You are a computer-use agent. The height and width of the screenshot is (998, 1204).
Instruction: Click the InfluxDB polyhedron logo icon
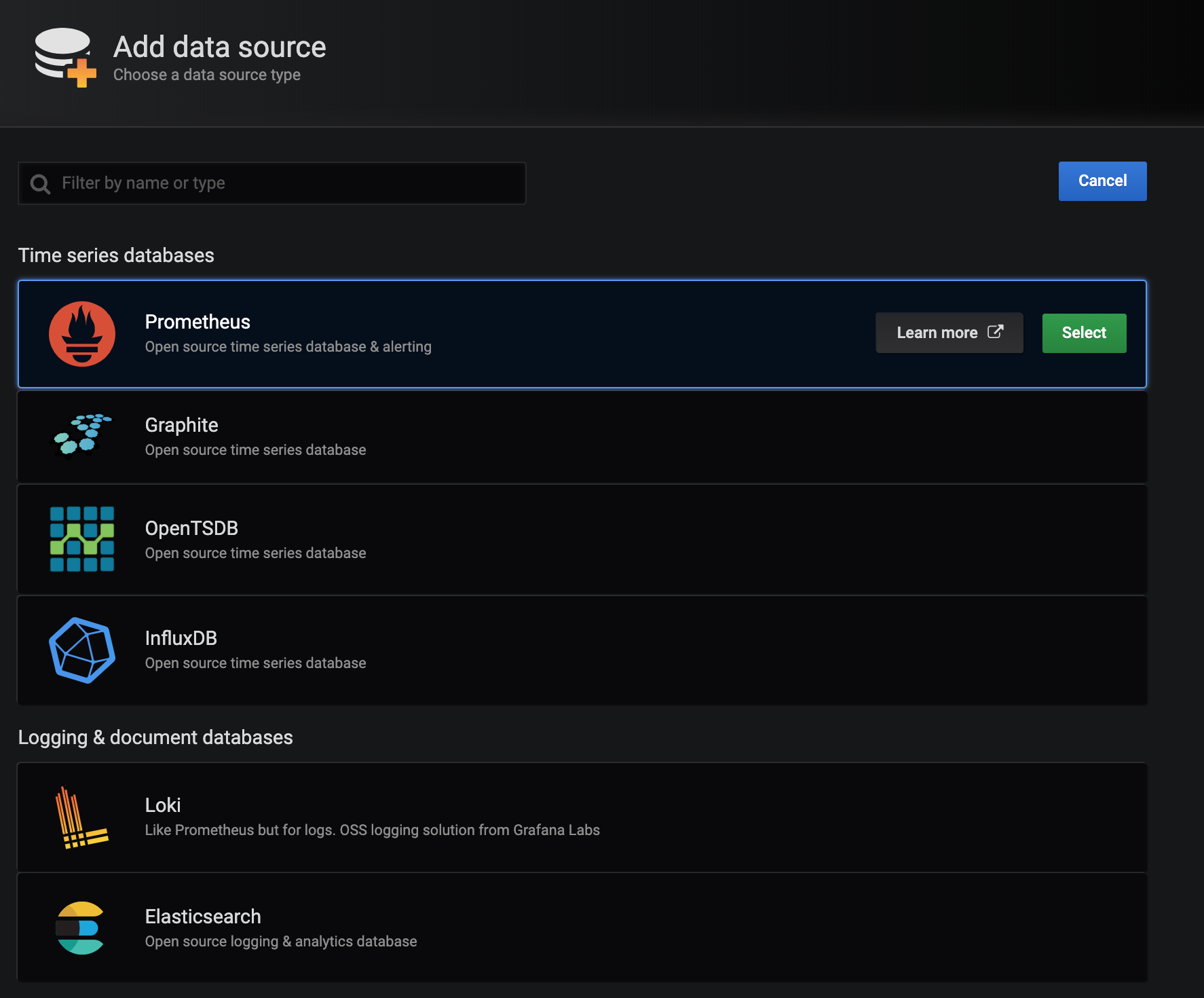coord(82,650)
